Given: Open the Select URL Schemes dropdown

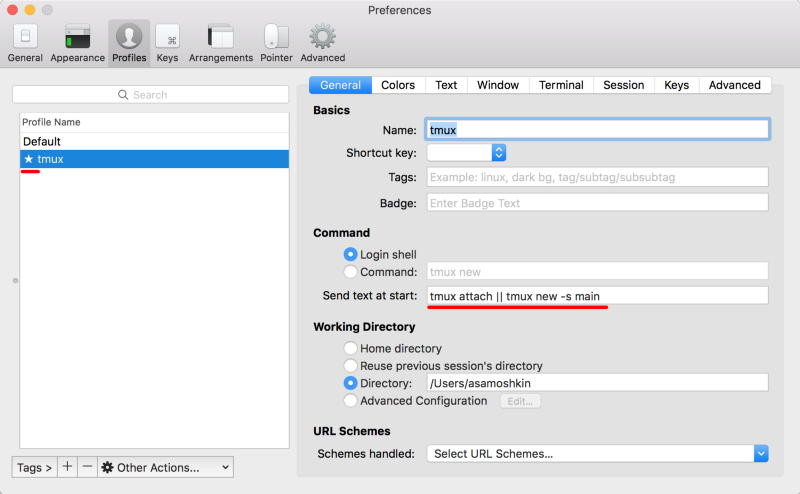Looking at the screenshot, I should [597, 454].
